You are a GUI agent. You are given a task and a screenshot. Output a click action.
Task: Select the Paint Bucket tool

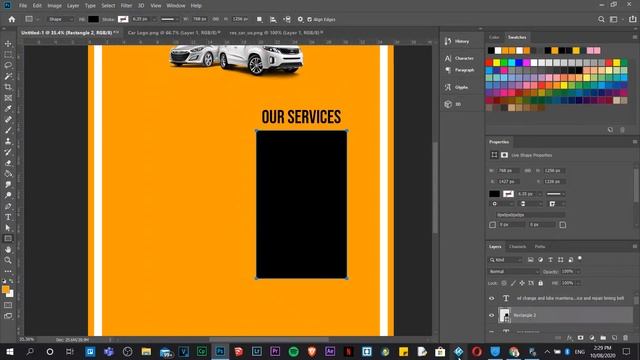pyautogui.click(x=8, y=174)
